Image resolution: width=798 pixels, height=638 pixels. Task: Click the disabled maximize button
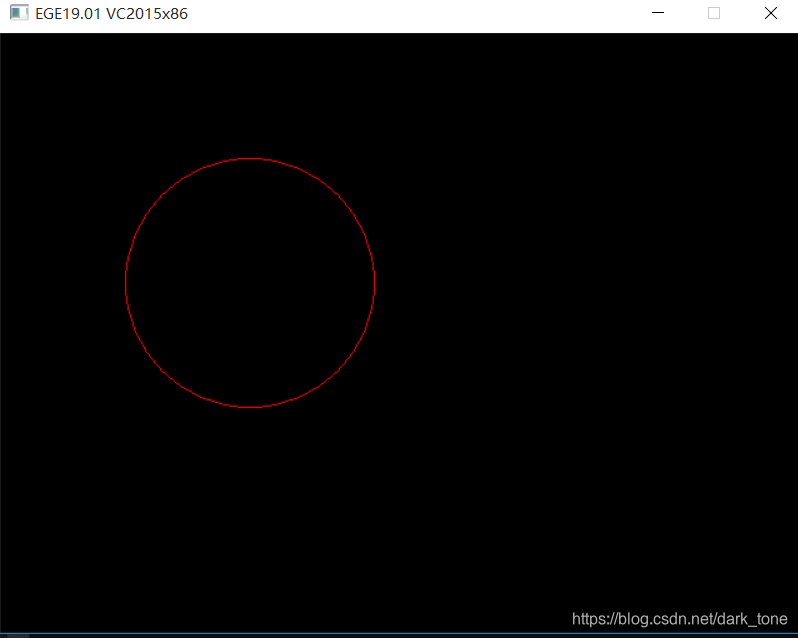(x=714, y=13)
